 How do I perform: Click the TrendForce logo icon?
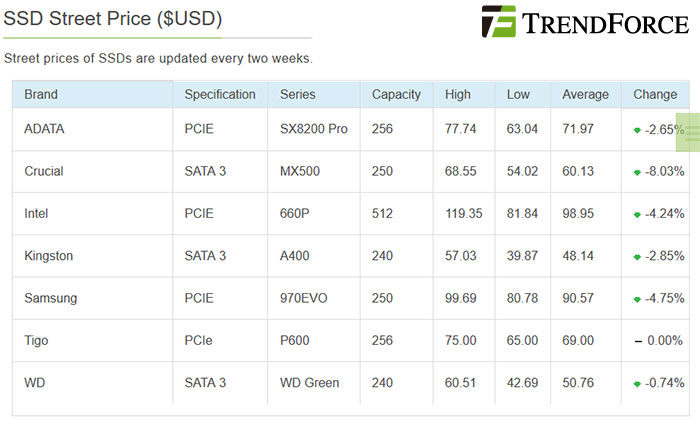(x=499, y=21)
